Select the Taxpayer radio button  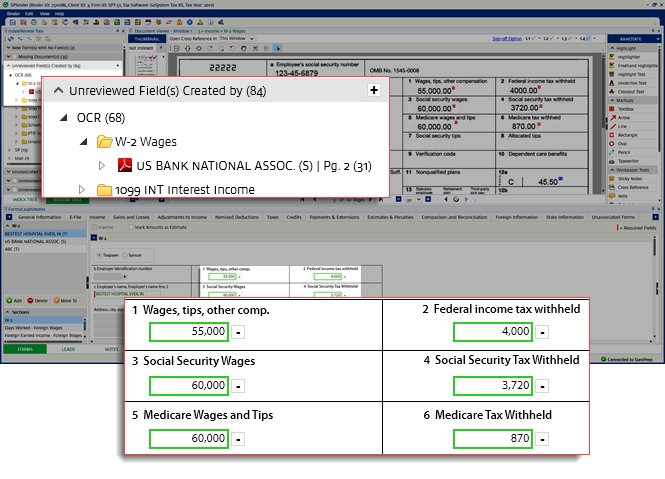pyautogui.click(x=106, y=254)
